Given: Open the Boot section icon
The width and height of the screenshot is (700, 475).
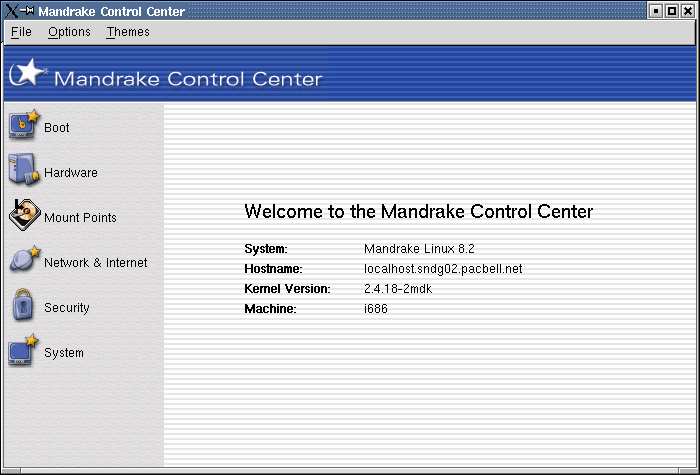Looking at the screenshot, I should tap(25, 124).
